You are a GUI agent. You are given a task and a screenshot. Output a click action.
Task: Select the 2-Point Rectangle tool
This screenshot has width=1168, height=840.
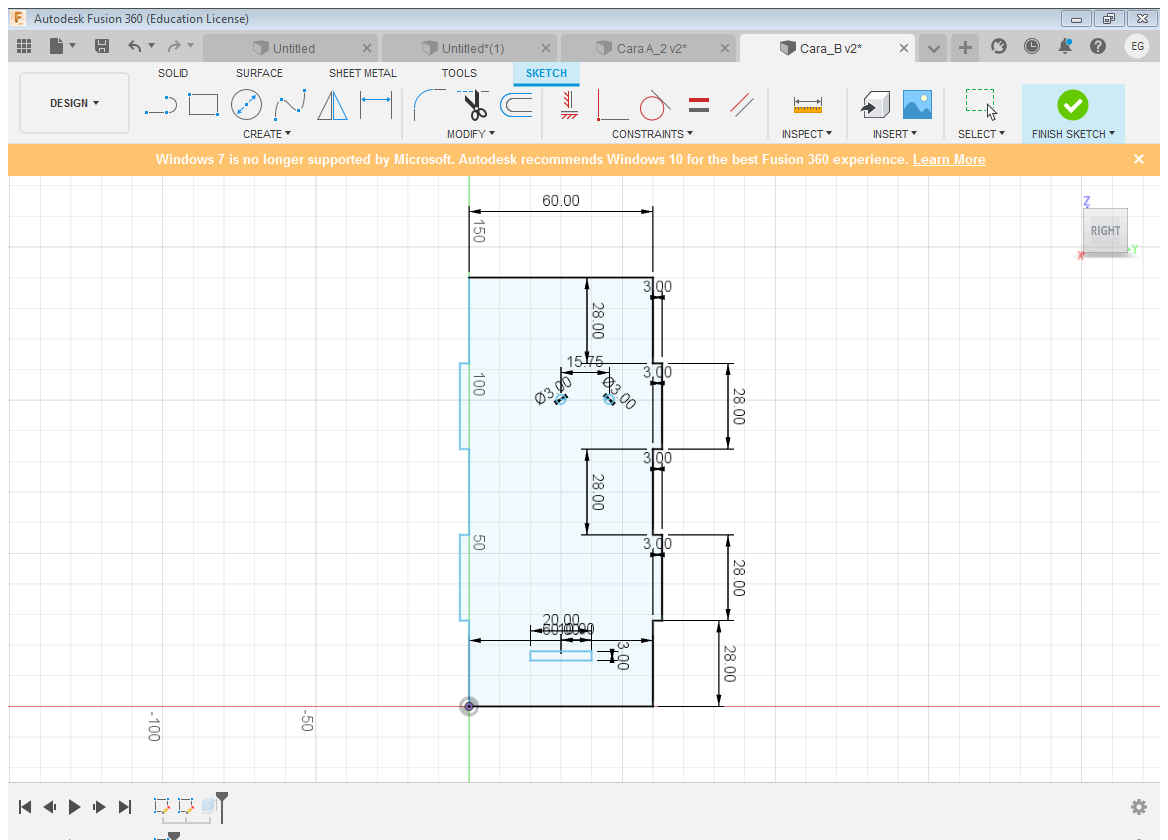(203, 104)
